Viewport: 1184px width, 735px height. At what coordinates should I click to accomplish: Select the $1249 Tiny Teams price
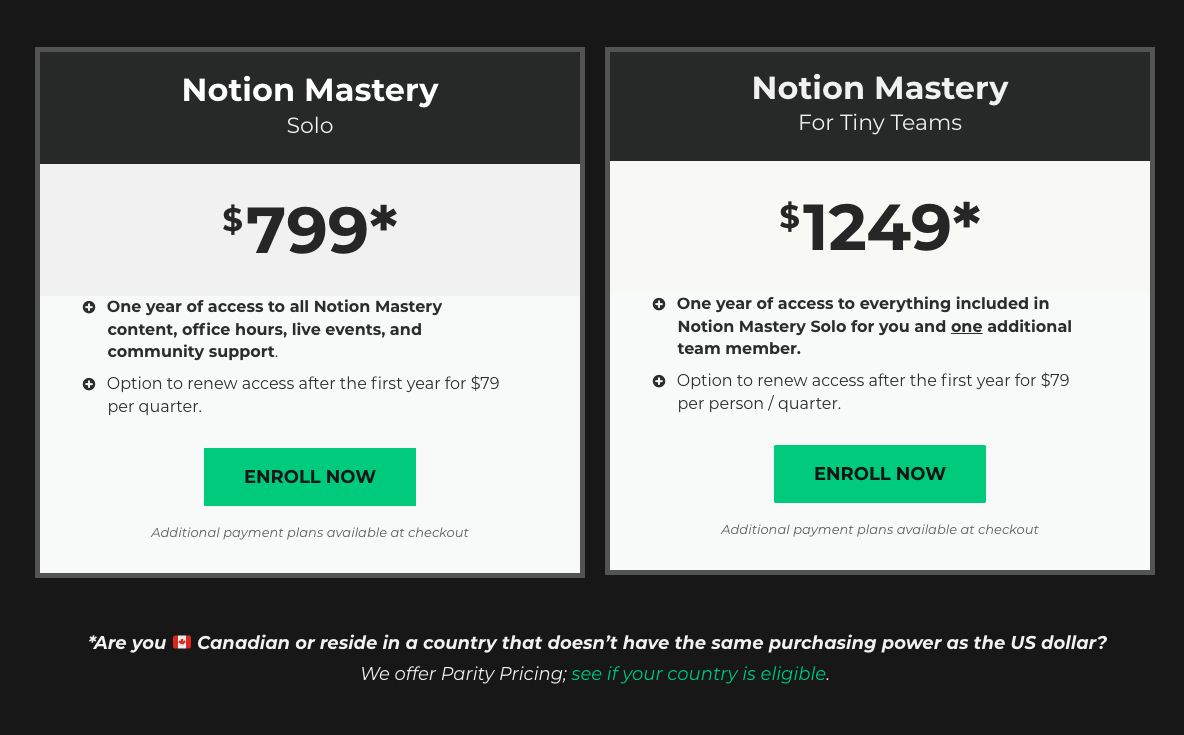[880, 227]
